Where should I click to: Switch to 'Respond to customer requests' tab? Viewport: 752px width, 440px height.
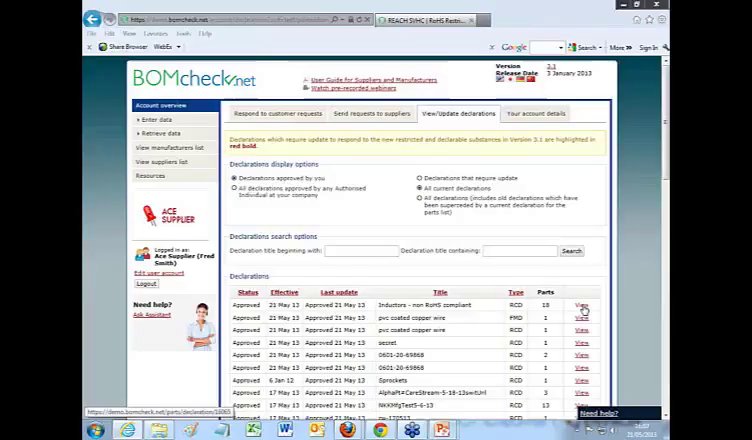click(278, 114)
